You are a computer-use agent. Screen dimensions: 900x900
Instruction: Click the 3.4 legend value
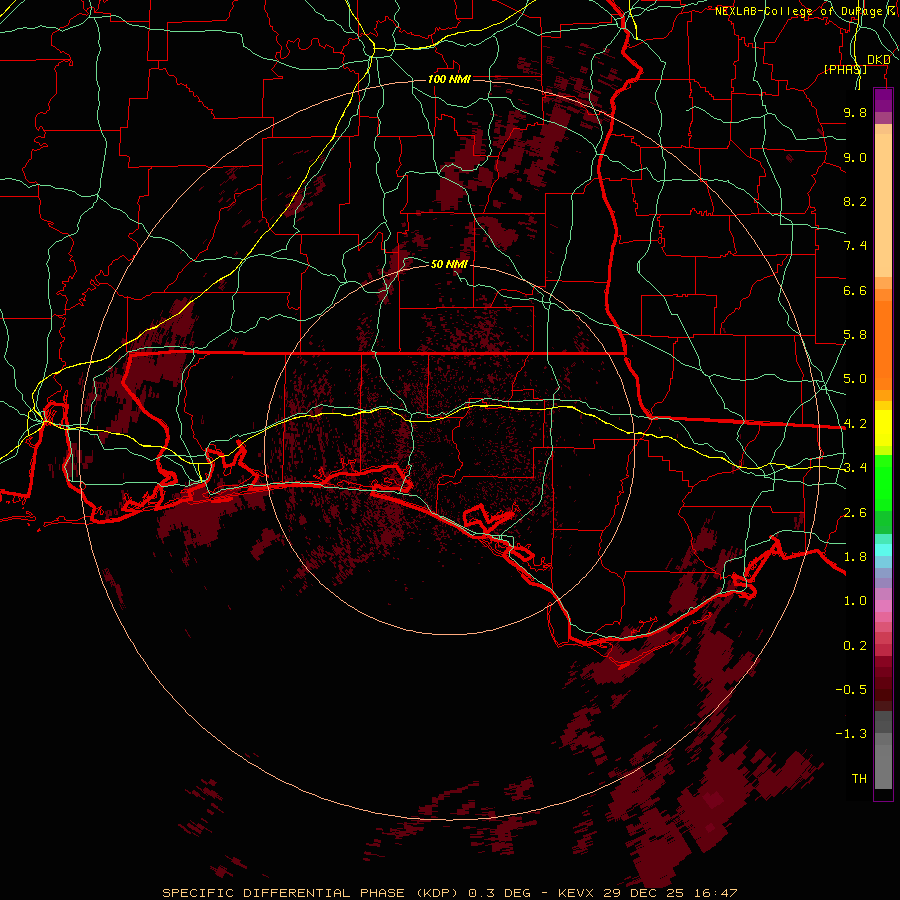(855, 468)
